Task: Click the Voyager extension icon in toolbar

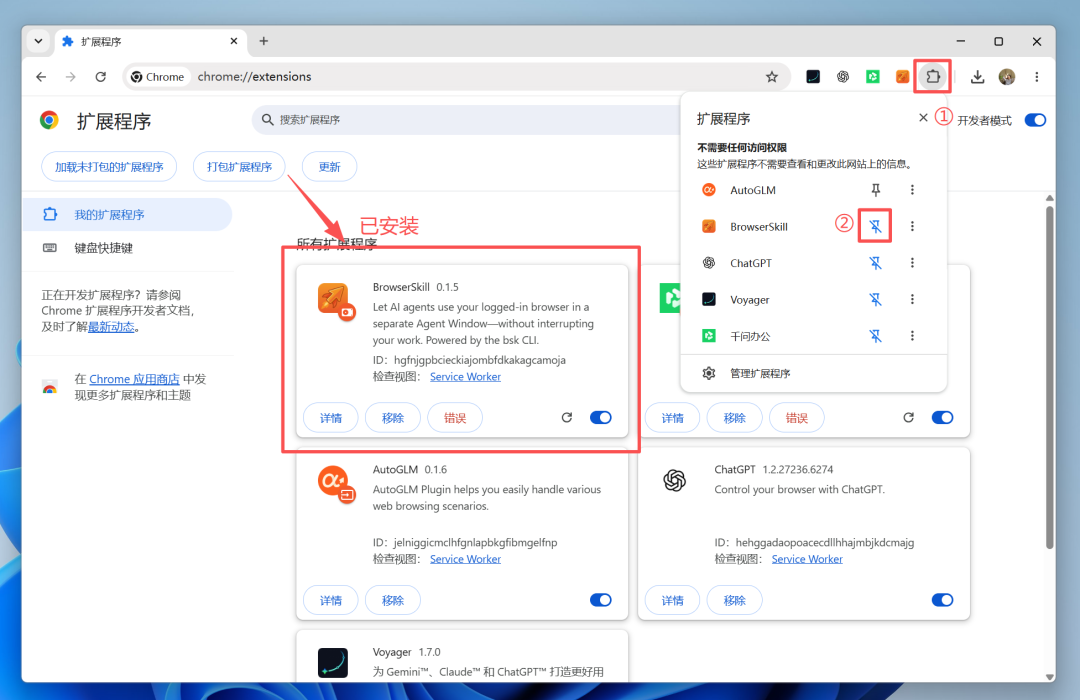Action: [x=813, y=76]
